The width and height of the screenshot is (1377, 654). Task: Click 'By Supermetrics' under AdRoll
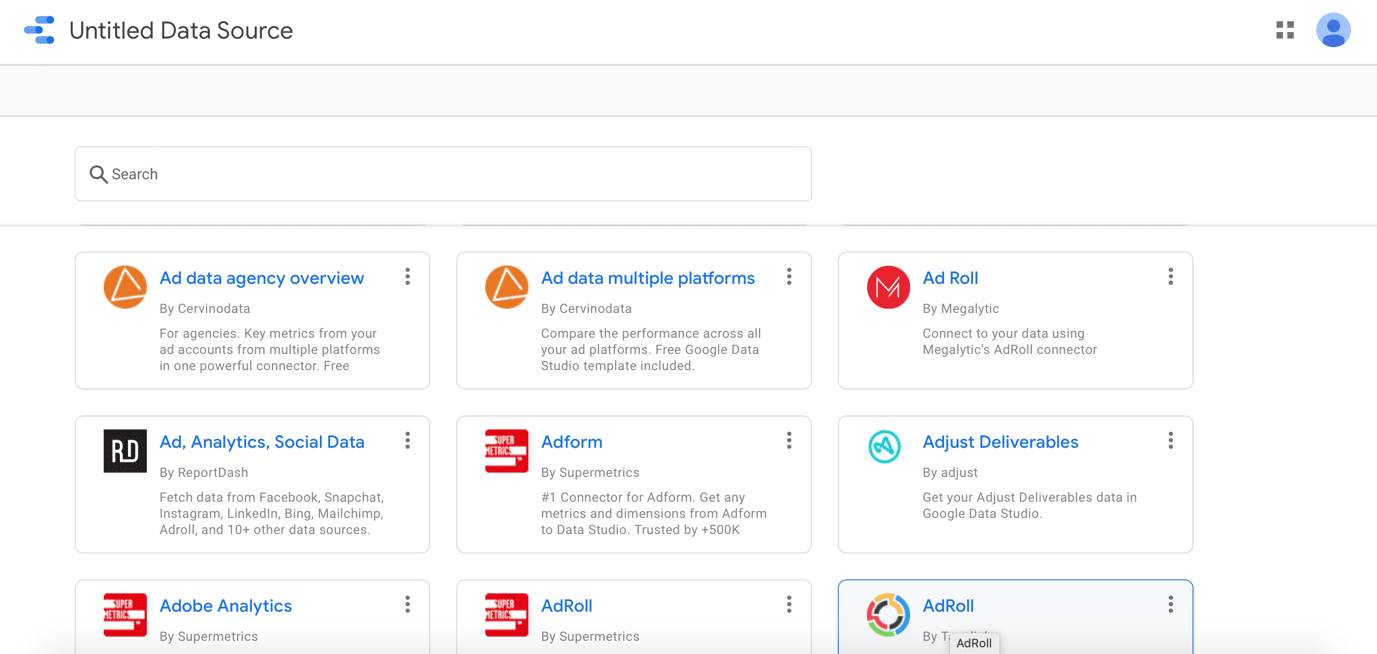click(x=590, y=637)
